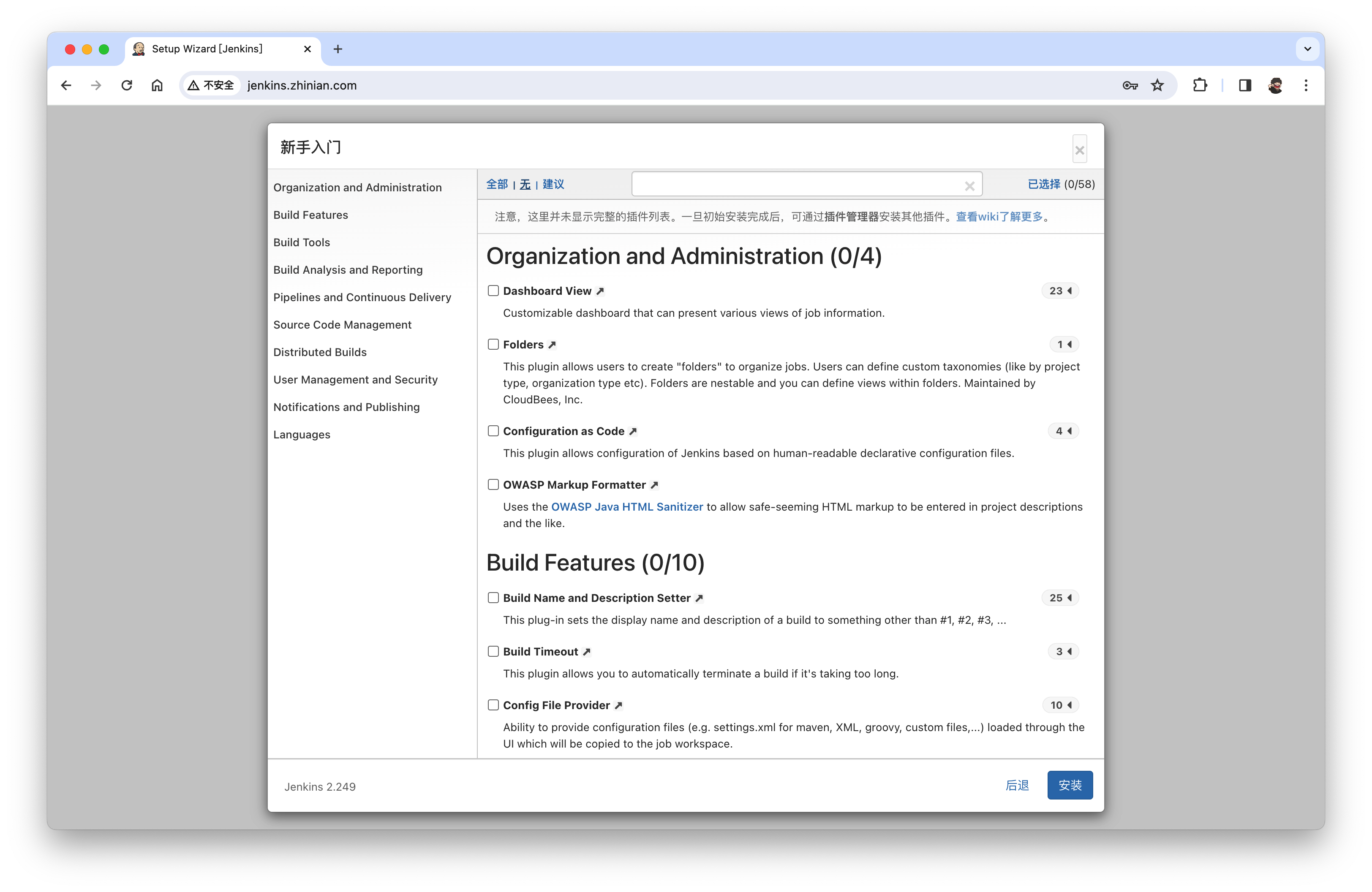Image resolution: width=1372 pixels, height=892 pixels.
Task: Open Build Timeout external link arrow
Action: [x=586, y=652]
